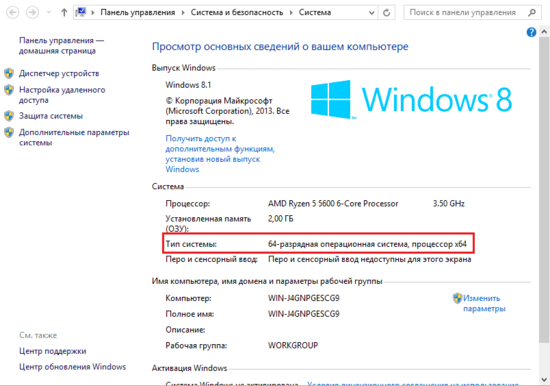
Task: Click processor value 'AMD Ryzen 5 5600 6-Core Processor'
Action: [x=333, y=204]
